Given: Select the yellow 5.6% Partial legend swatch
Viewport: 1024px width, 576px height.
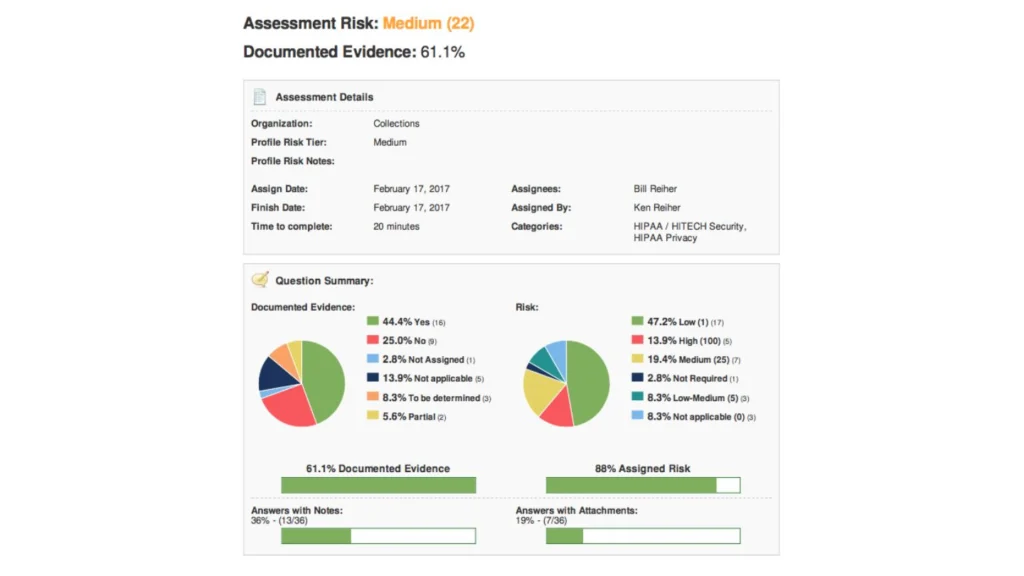Looking at the screenshot, I should click(373, 416).
